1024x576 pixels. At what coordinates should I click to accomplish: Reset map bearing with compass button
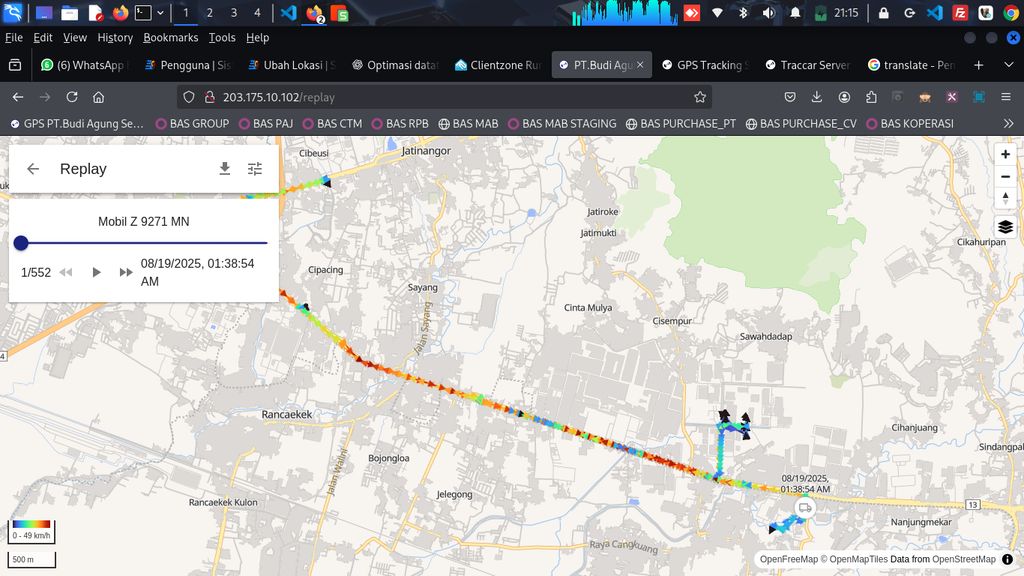click(x=1005, y=198)
